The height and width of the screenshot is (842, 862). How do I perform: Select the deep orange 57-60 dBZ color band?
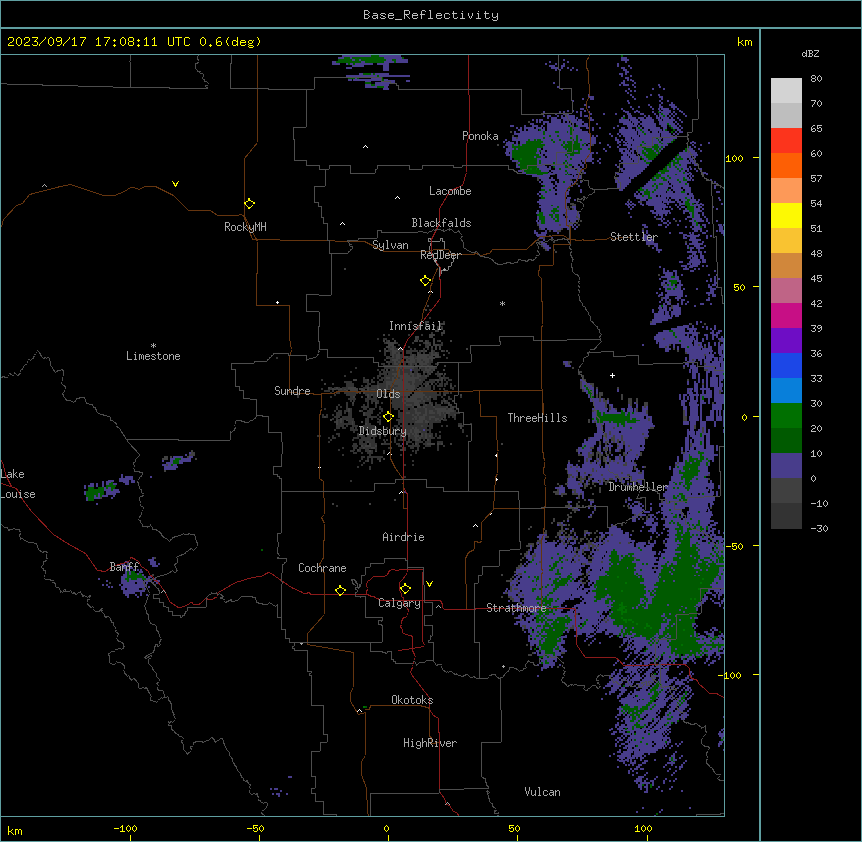pyautogui.click(x=786, y=166)
